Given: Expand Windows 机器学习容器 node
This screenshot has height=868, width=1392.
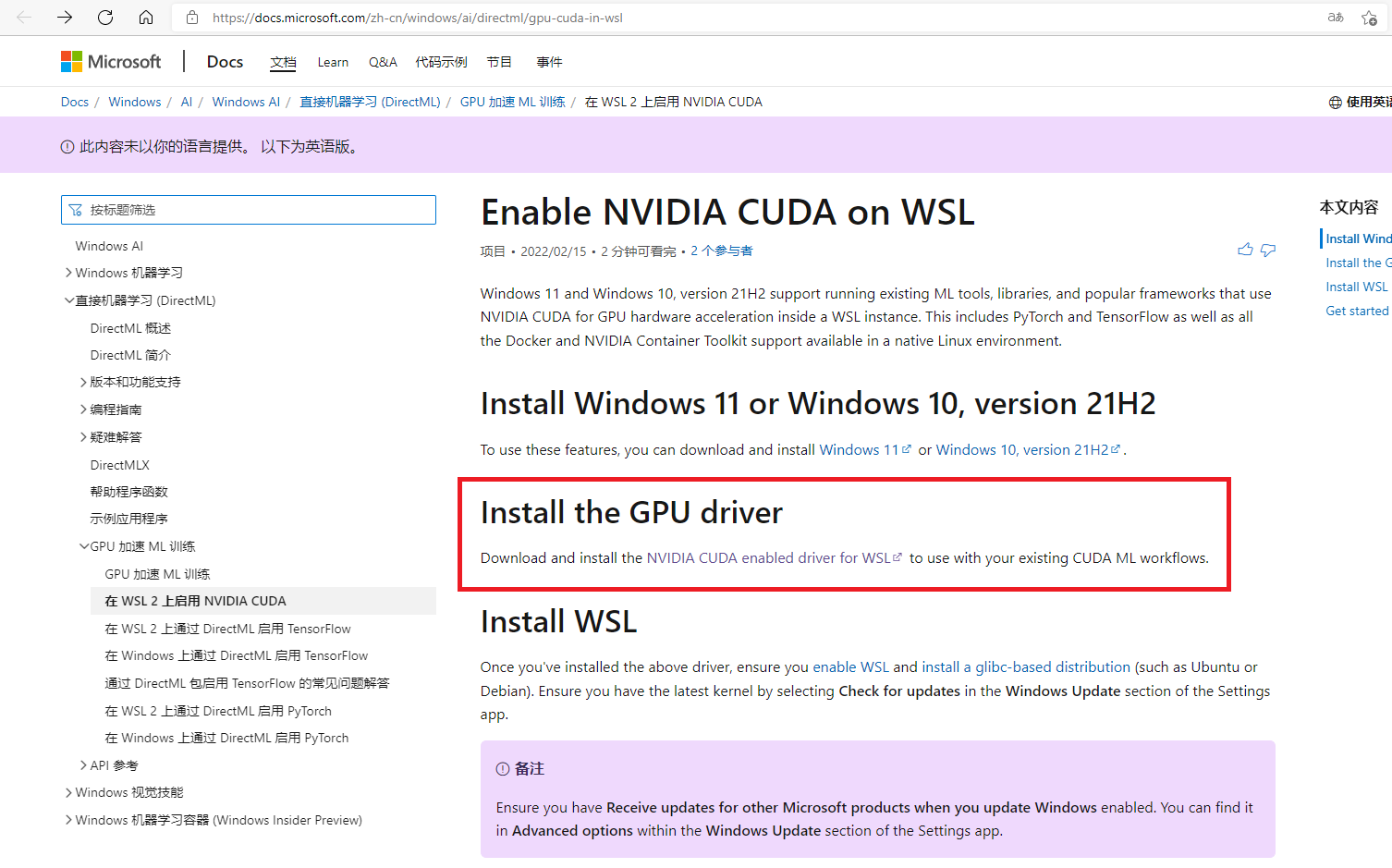Looking at the screenshot, I should click(x=69, y=820).
